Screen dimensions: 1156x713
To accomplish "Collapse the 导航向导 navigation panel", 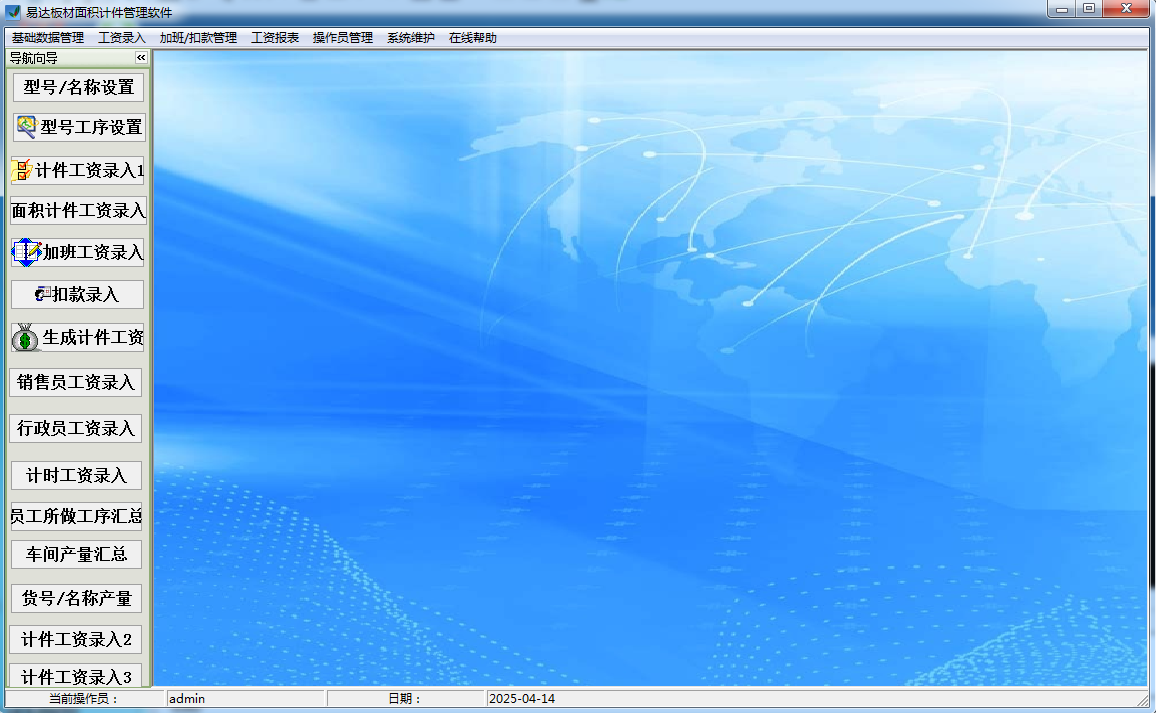I will pos(141,58).
